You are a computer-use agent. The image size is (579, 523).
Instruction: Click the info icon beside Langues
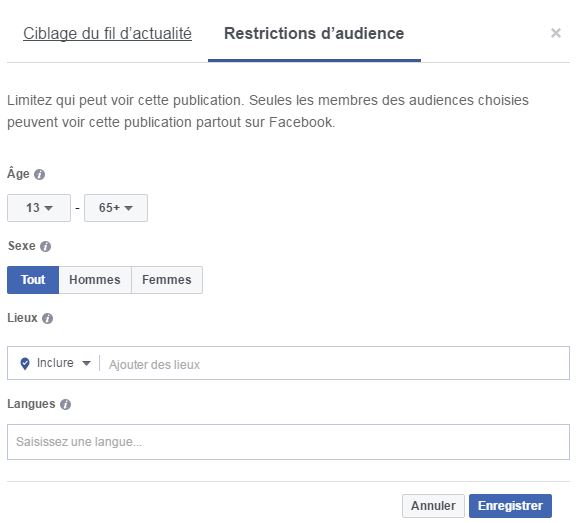65,404
